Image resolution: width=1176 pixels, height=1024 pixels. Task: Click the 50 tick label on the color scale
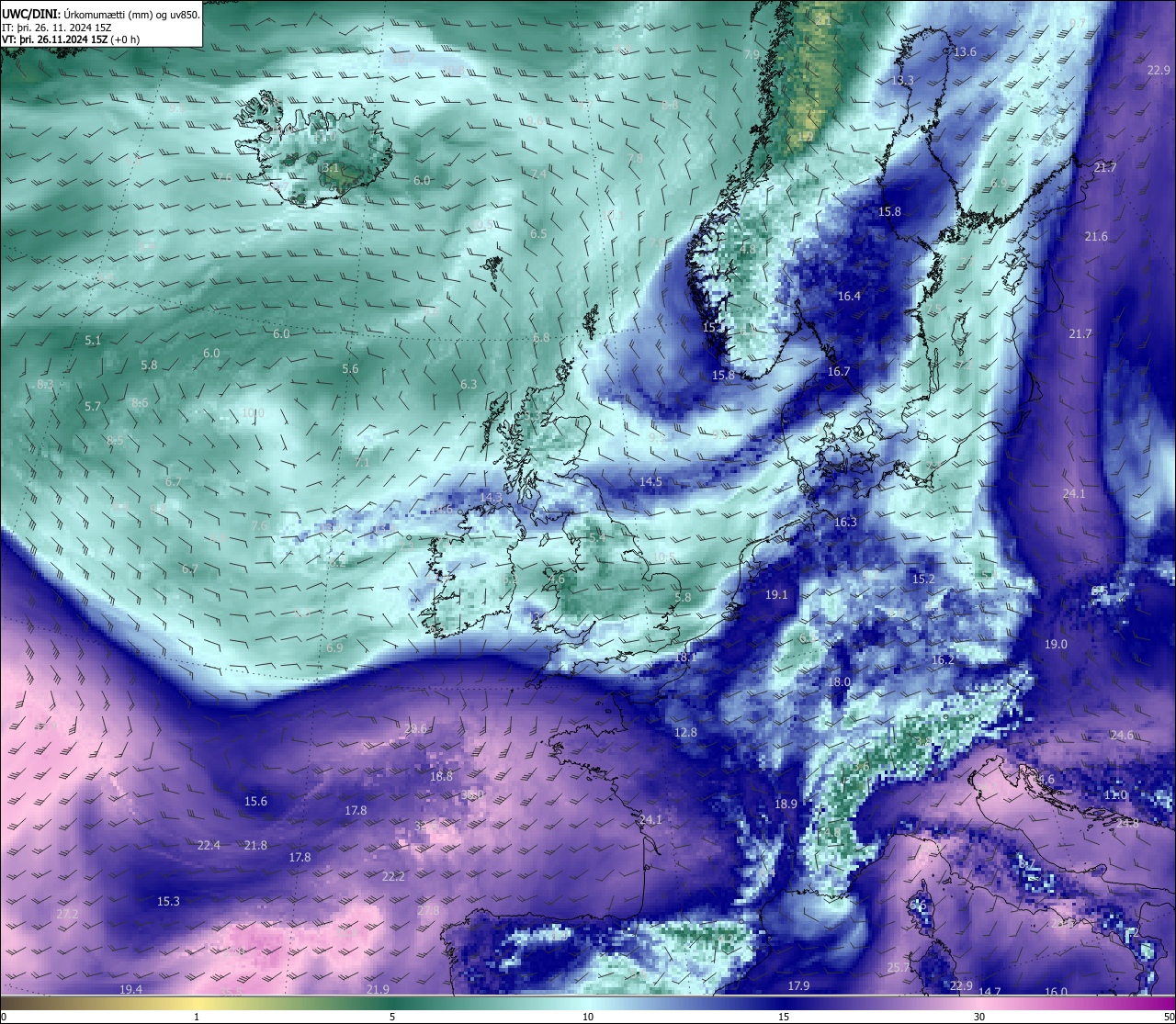click(x=1168, y=1017)
